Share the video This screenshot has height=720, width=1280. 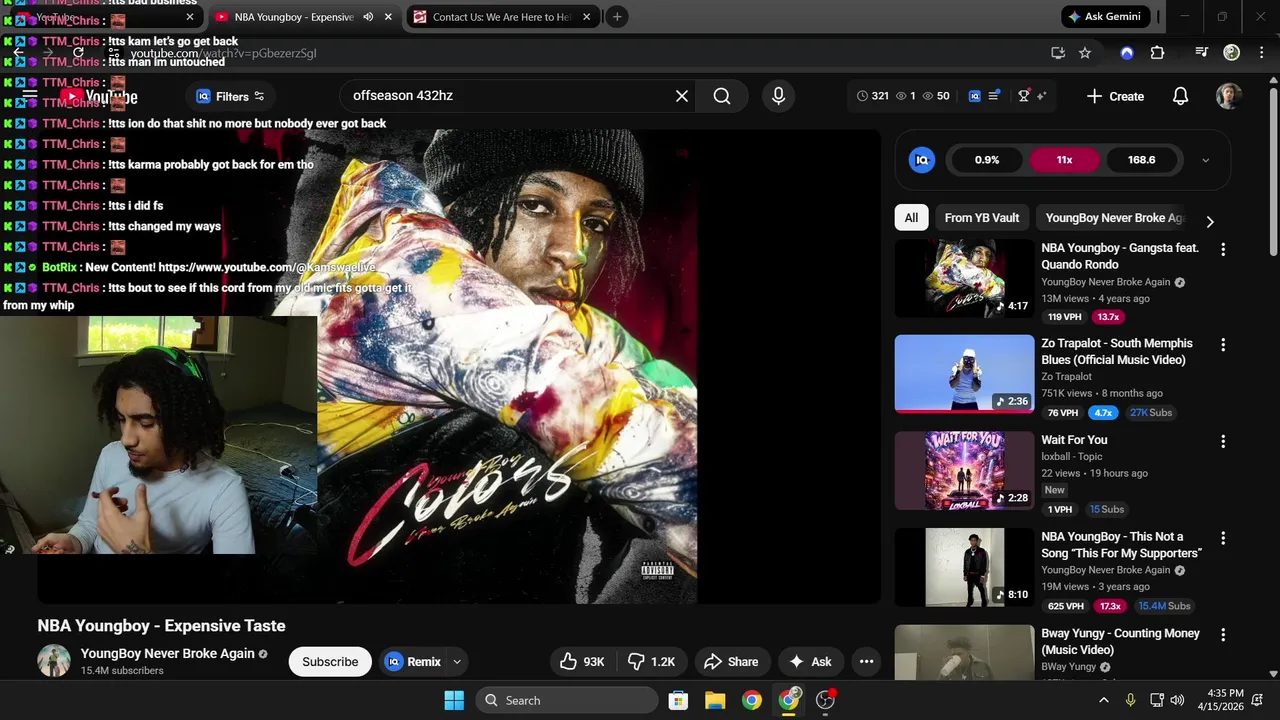point(732,661)
